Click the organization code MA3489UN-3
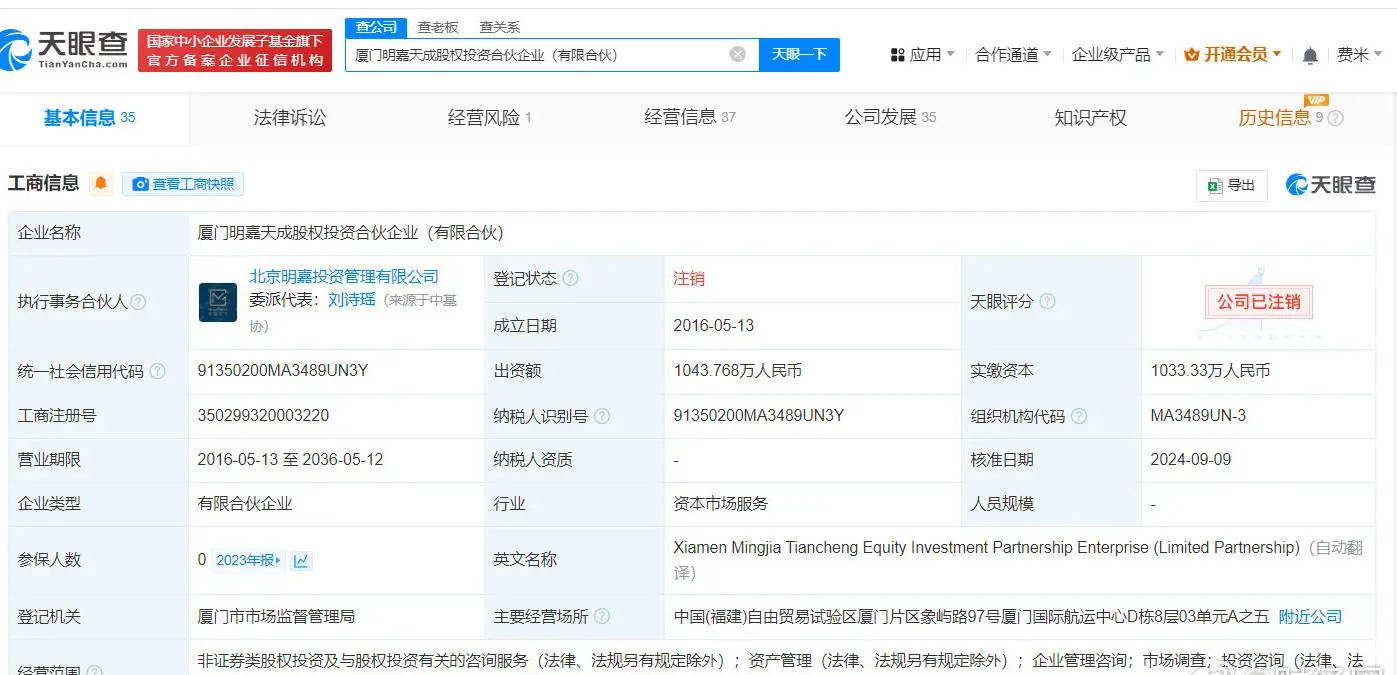This screenshot has height=675, width=1397. [x=1198, y=415]
